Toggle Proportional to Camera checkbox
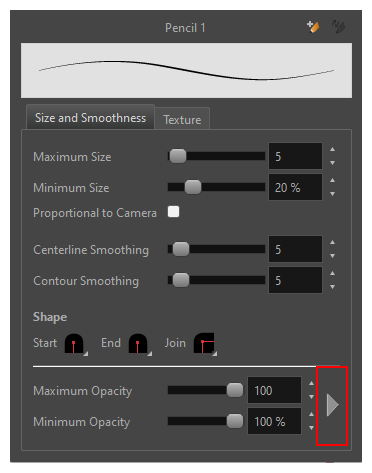 coord(173,212)
